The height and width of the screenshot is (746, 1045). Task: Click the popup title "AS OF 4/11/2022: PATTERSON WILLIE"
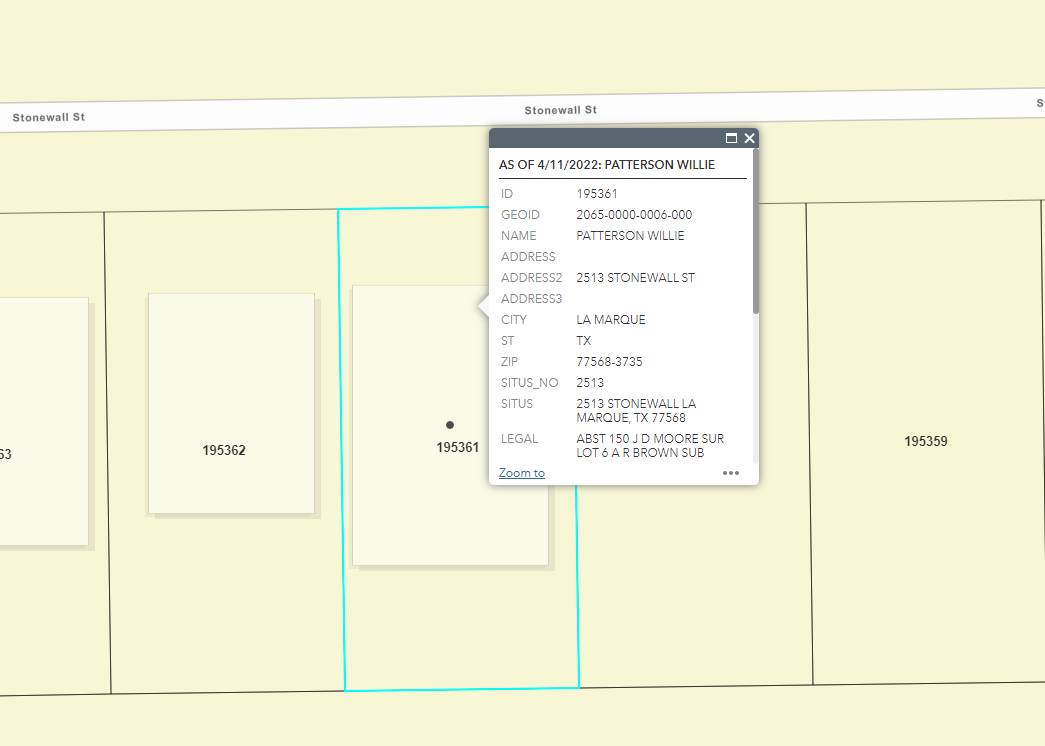pos(607,164)
